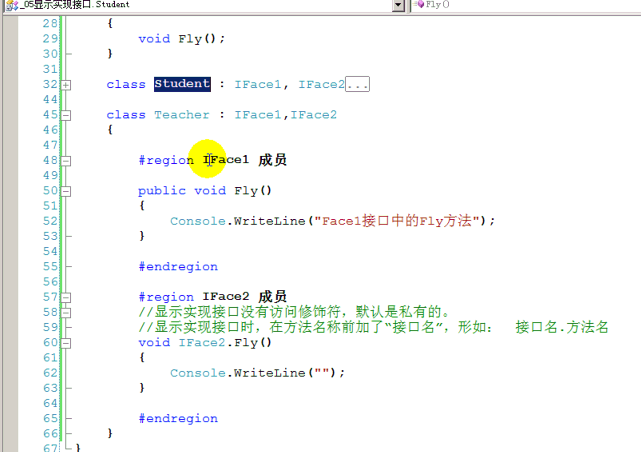
Task: Click the comment '接口名.方法名' on line 59
Action: (562, 327)
